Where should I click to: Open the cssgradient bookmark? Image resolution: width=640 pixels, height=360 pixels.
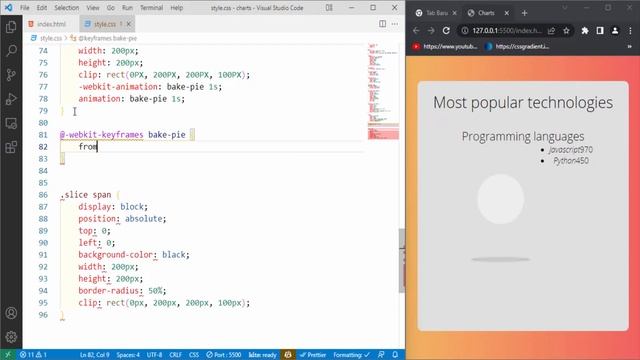pos(517,47)
